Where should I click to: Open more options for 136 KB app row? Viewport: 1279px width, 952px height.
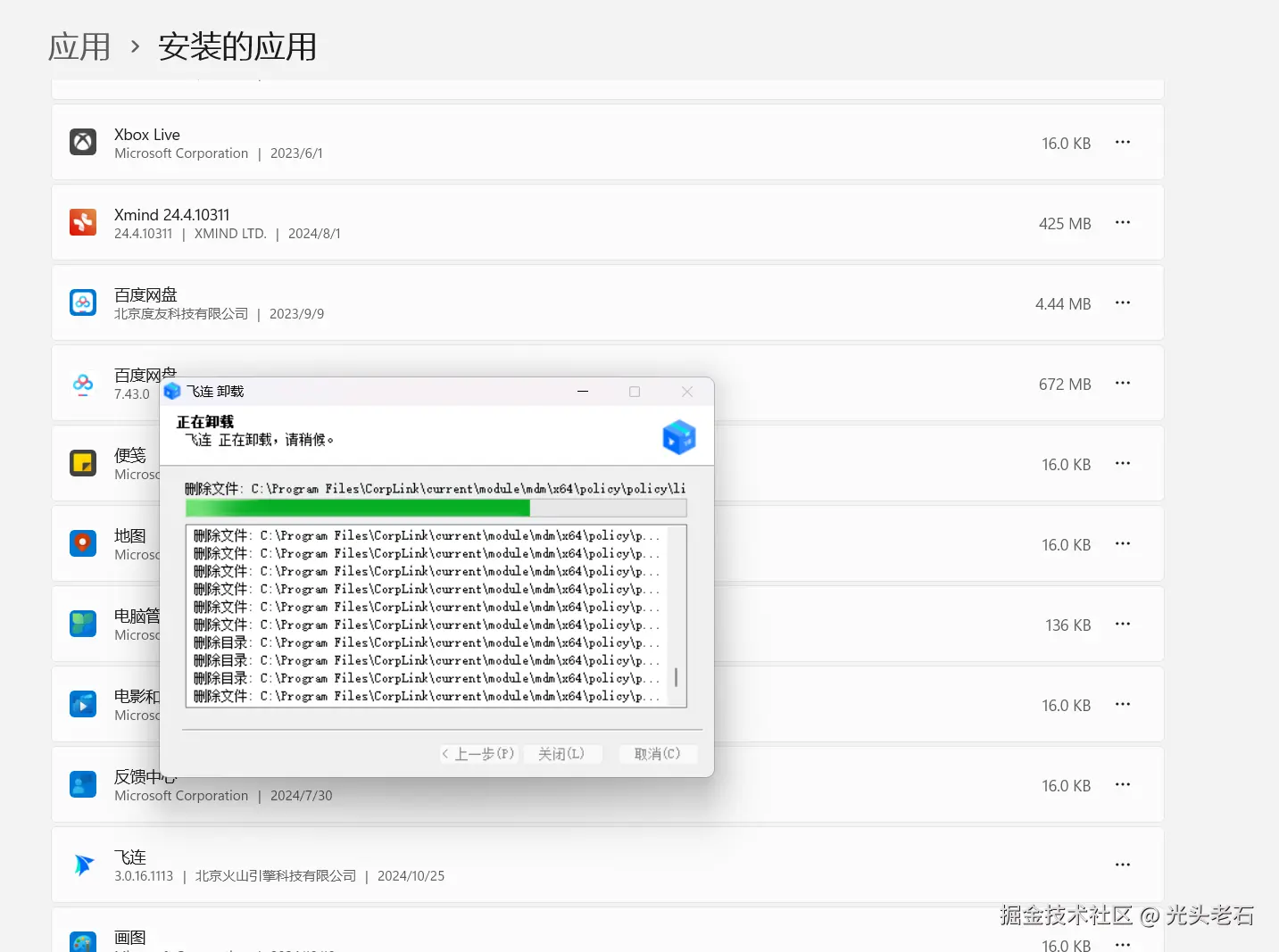tap(1123, 624)
